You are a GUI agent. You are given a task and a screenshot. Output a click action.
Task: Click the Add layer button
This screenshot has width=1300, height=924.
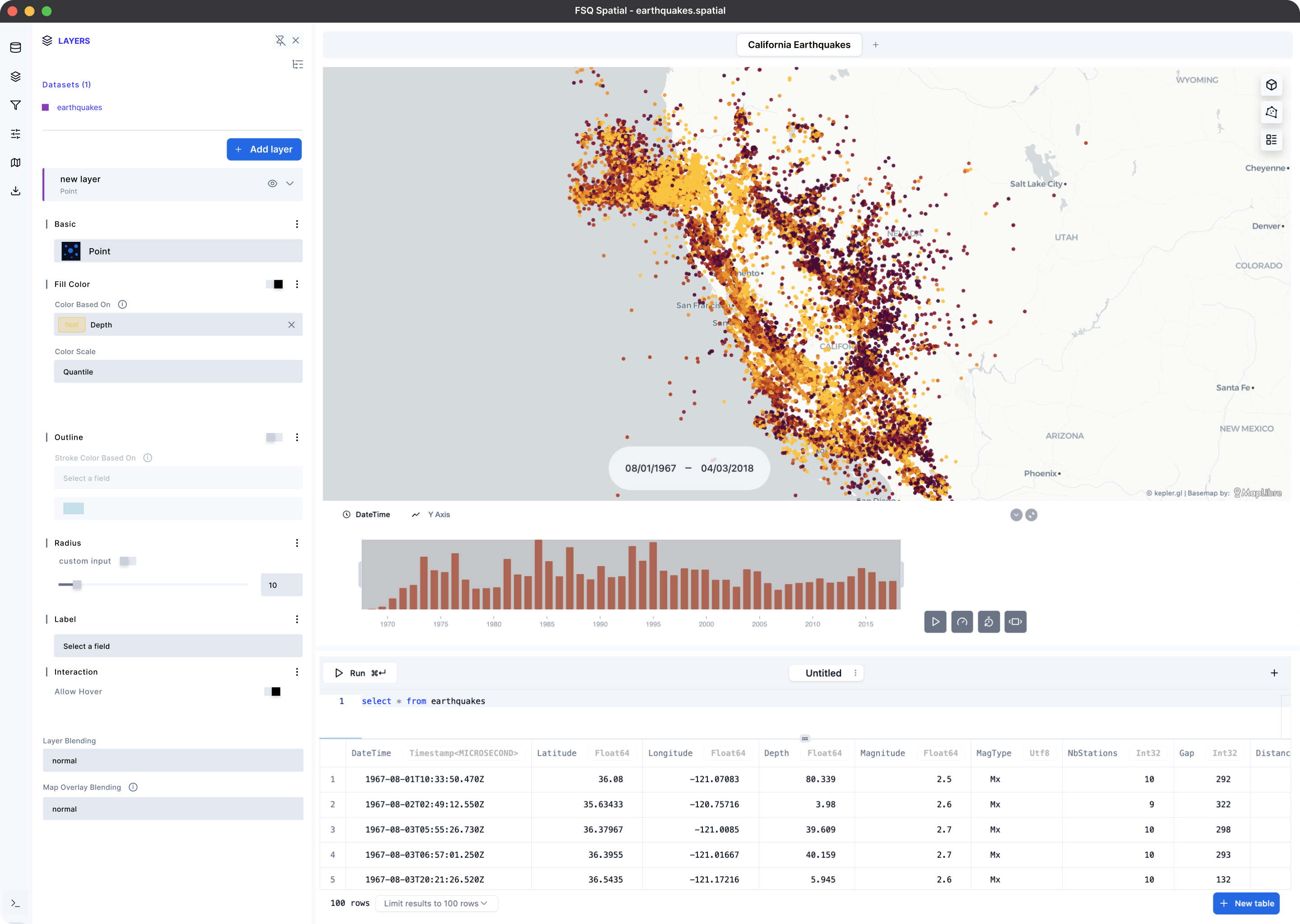[264, 150]
